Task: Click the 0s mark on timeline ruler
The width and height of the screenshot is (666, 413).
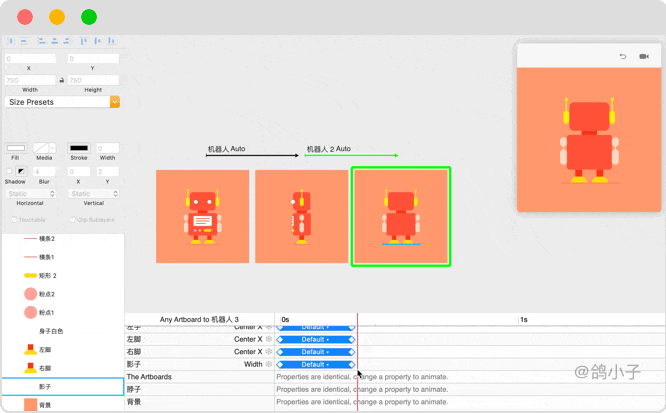Action: click(x=285, y=320)
